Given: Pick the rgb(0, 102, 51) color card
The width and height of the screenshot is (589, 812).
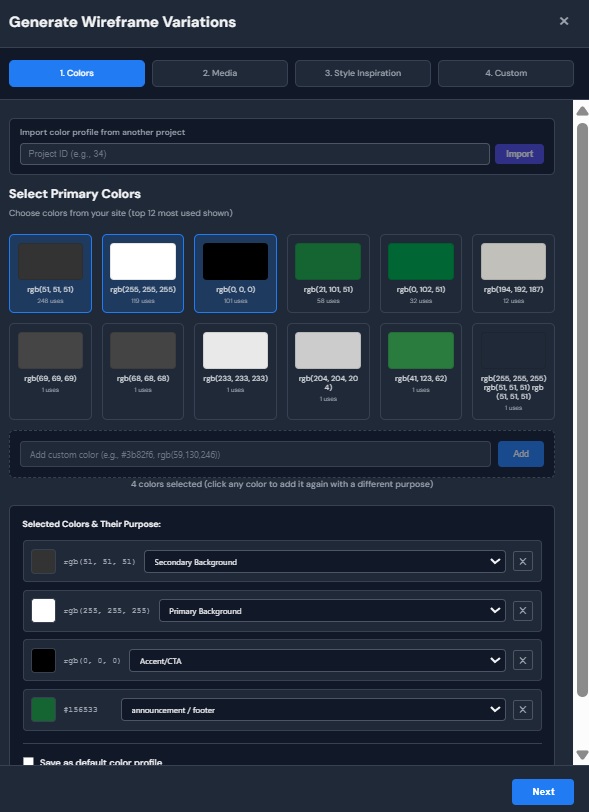Looking at the screenshot, I should point(421,273).
